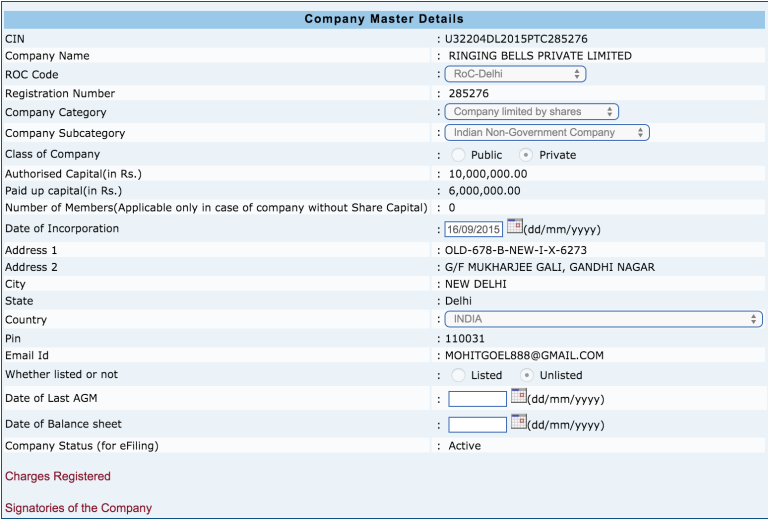Select the Public class of company radio

pos(458,155)
